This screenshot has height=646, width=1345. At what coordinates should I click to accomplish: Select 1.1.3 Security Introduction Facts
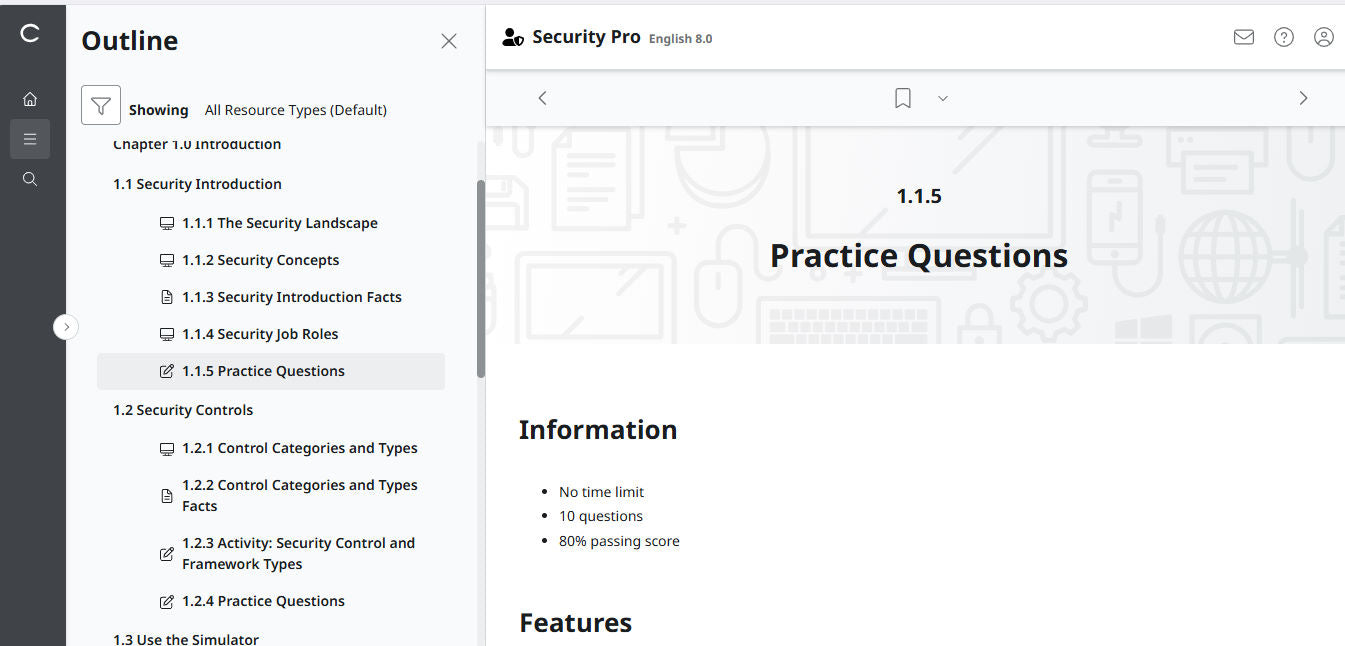(291, 296)
